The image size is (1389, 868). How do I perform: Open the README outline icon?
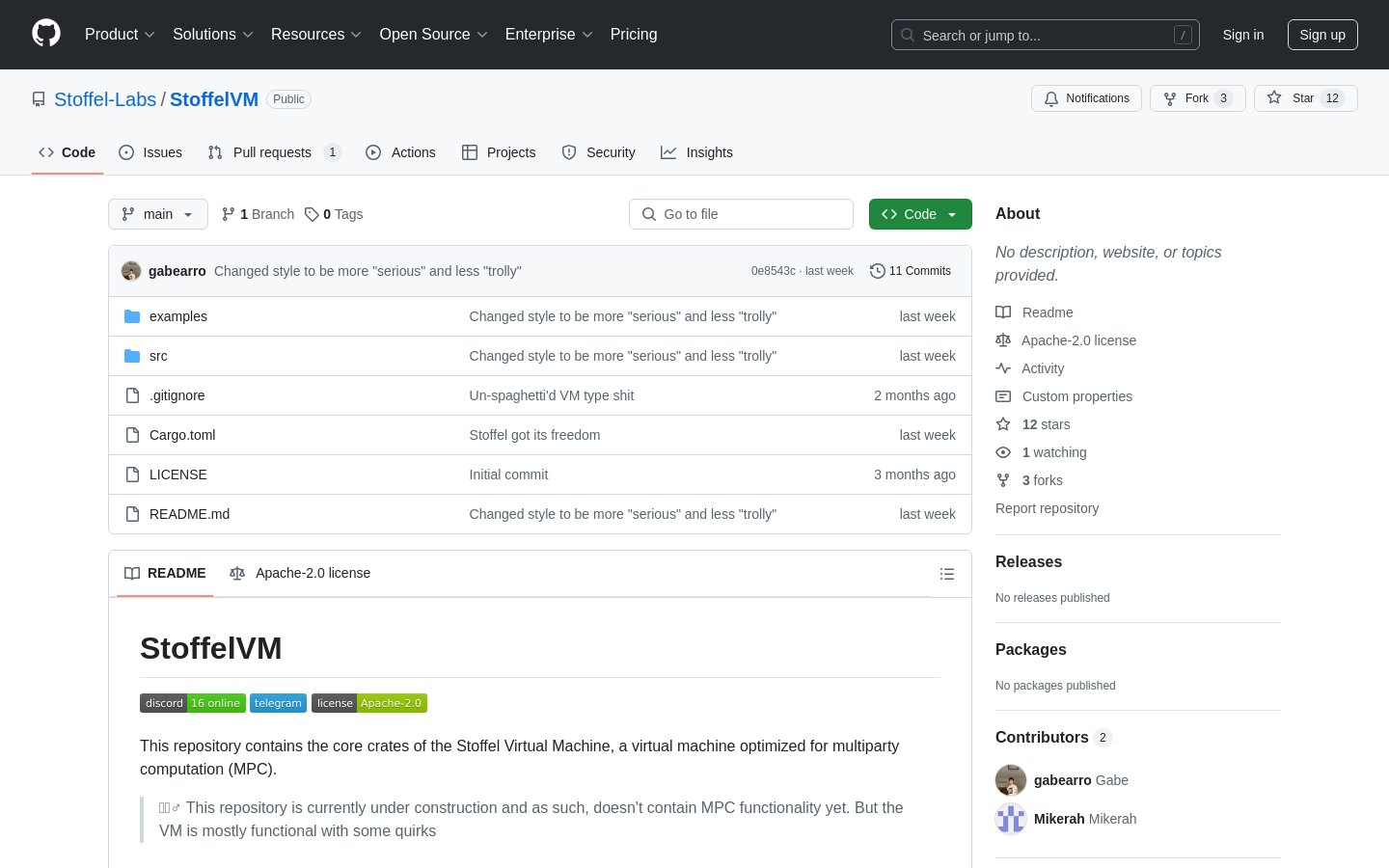[x=947, y=574]
